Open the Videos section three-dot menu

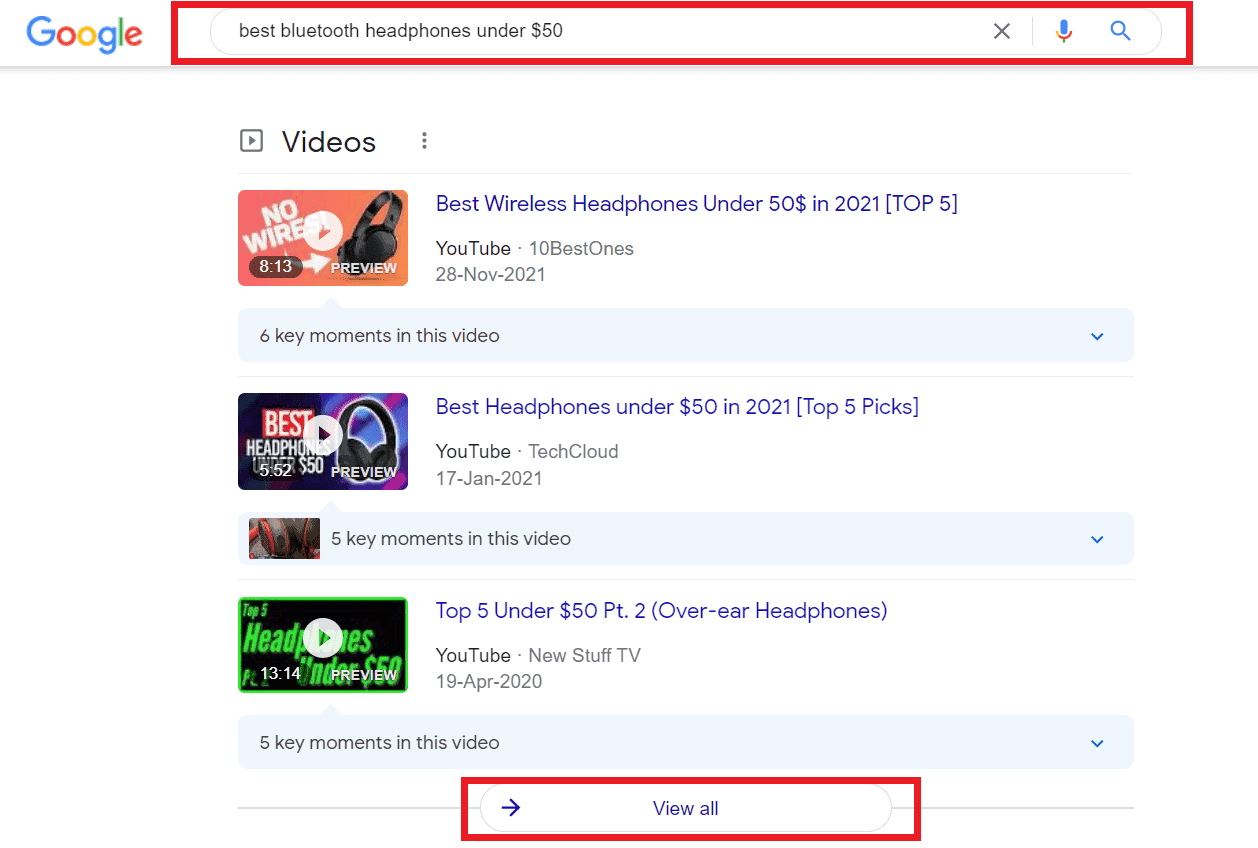point(424,141)
